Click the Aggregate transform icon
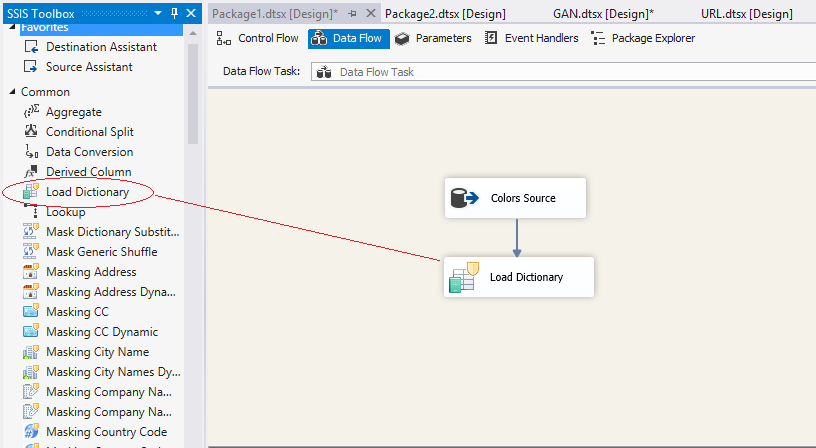Screen dimensions: 816x448 tap(31, 111)
